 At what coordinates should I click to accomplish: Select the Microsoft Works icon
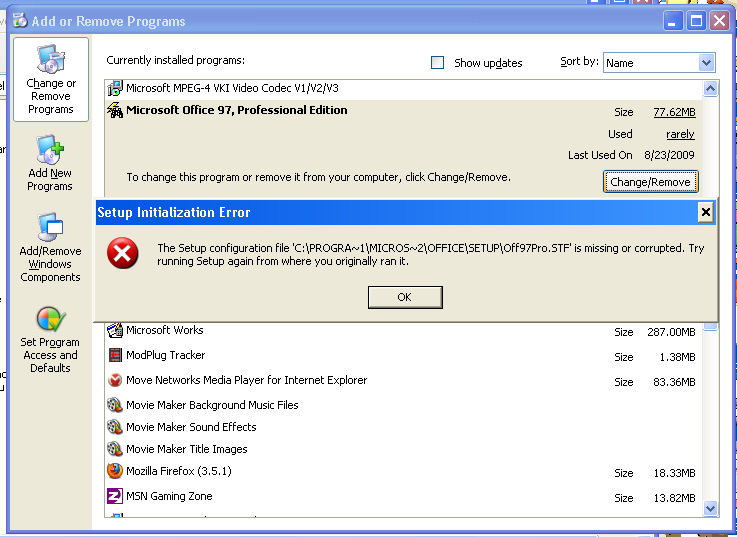click(115, 330)
